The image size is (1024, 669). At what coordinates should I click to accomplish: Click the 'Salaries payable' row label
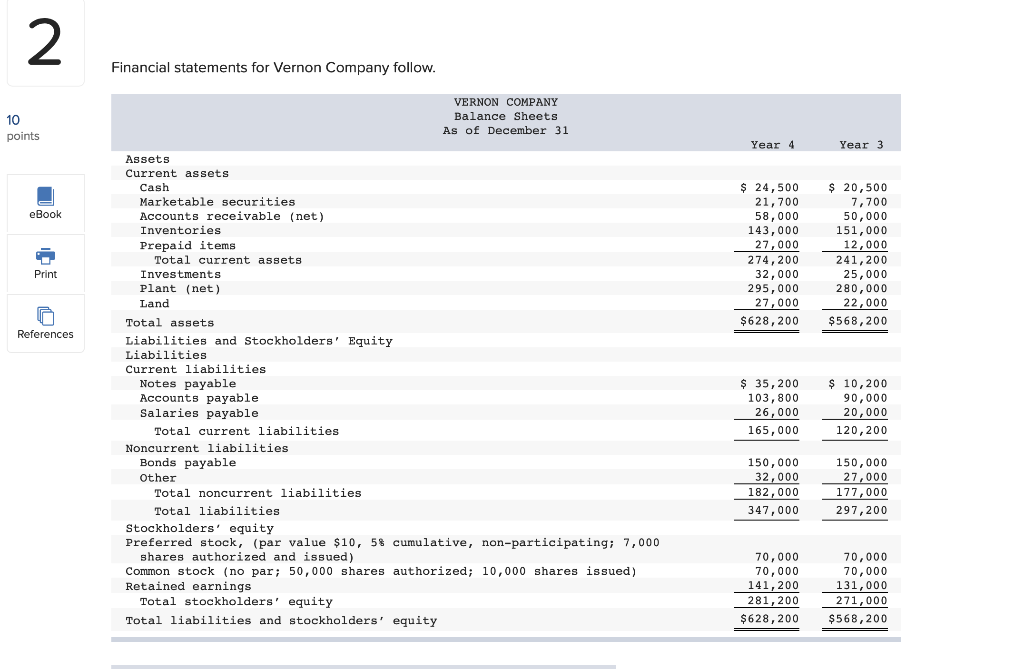pos(199,414)
